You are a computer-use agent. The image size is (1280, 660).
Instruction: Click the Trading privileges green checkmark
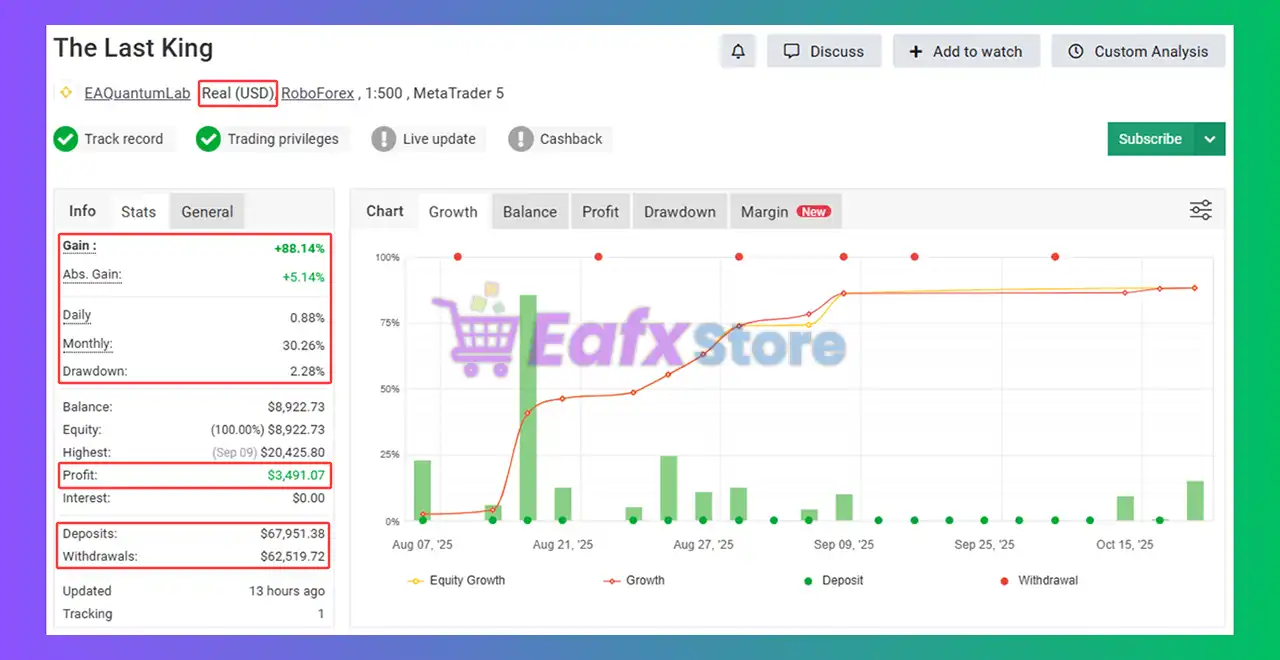click(x=208, y=139)
